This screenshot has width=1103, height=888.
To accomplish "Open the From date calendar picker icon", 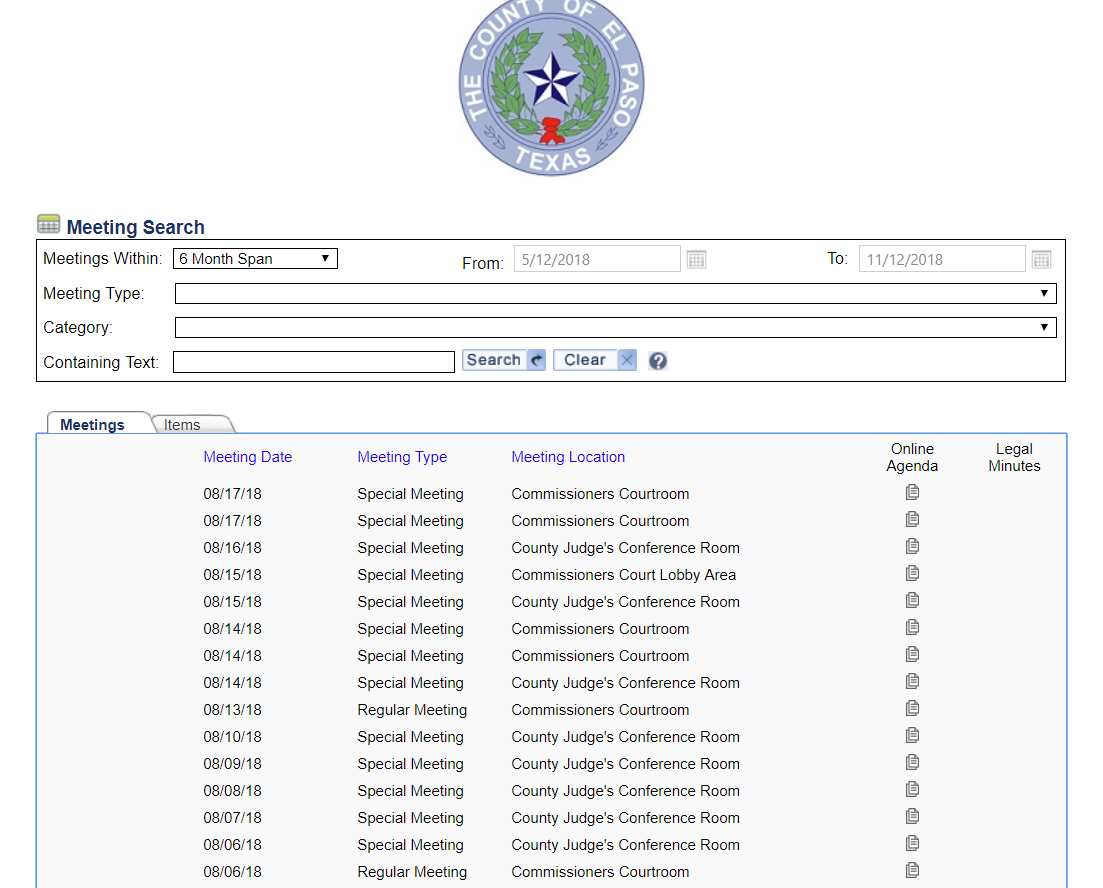I will click(x=696, y=260).
